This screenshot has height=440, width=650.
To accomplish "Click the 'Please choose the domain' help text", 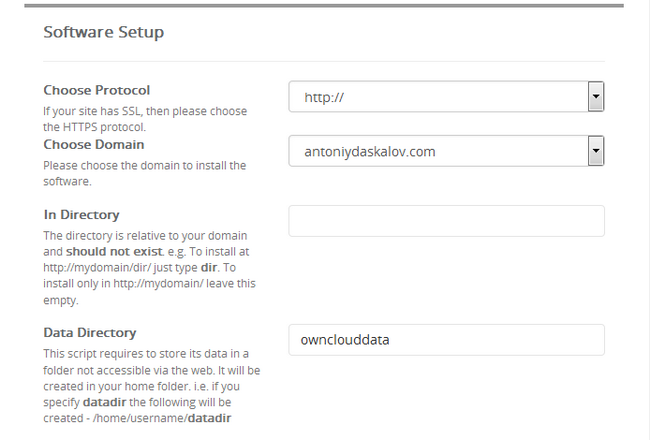I will coord(145,173).
